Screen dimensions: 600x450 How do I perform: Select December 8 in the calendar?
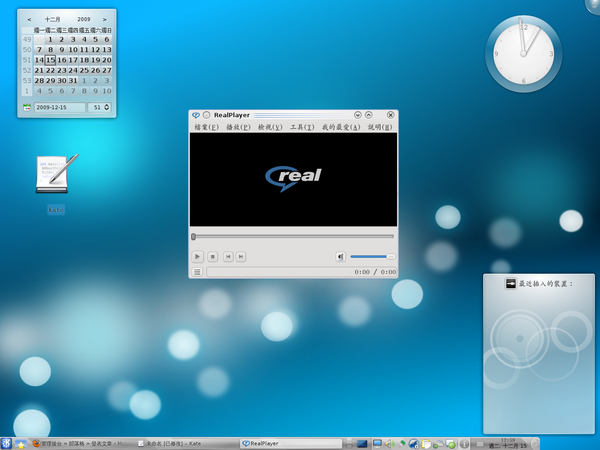(x=51, y=50)
